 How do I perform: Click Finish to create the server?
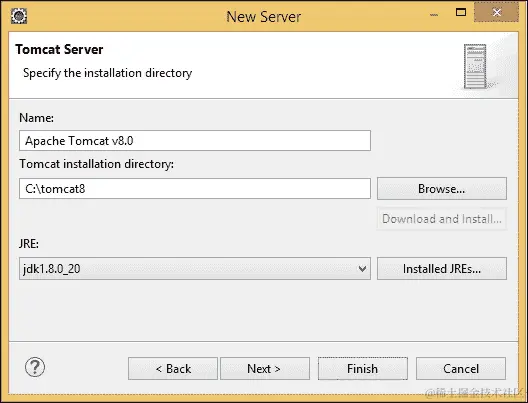tap(363, 369)
